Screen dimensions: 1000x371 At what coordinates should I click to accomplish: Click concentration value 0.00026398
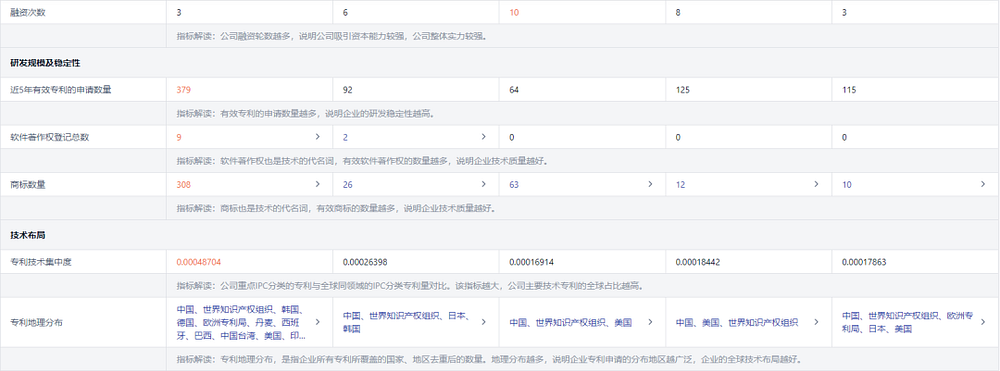(x=365, y=262)
